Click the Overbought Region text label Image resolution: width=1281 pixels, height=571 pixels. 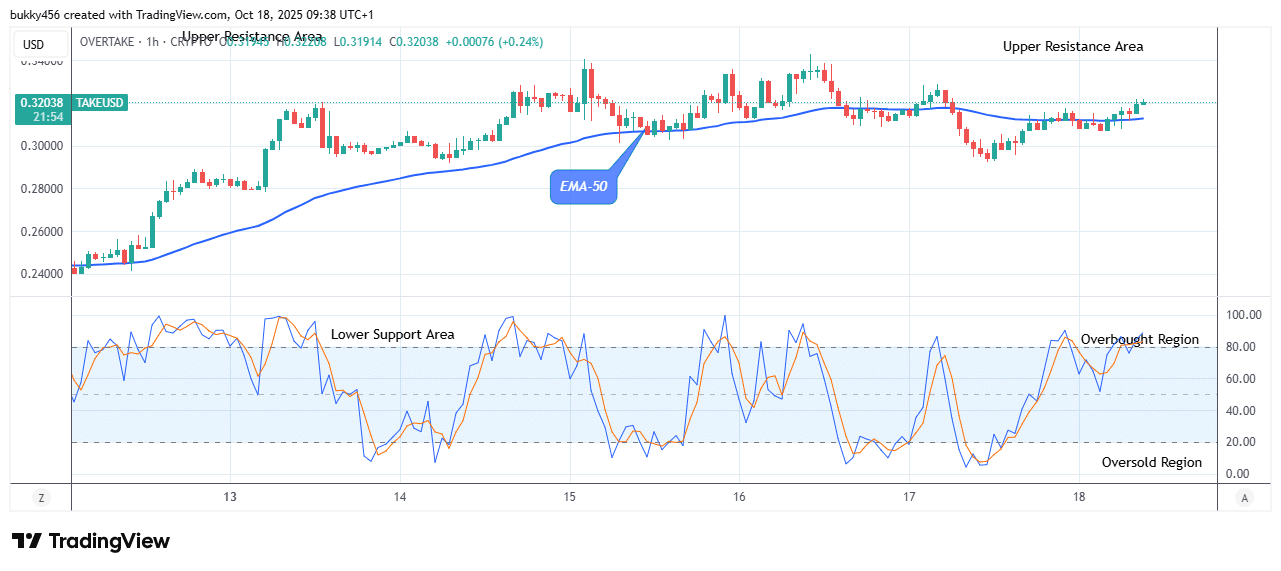point(1139,339)
